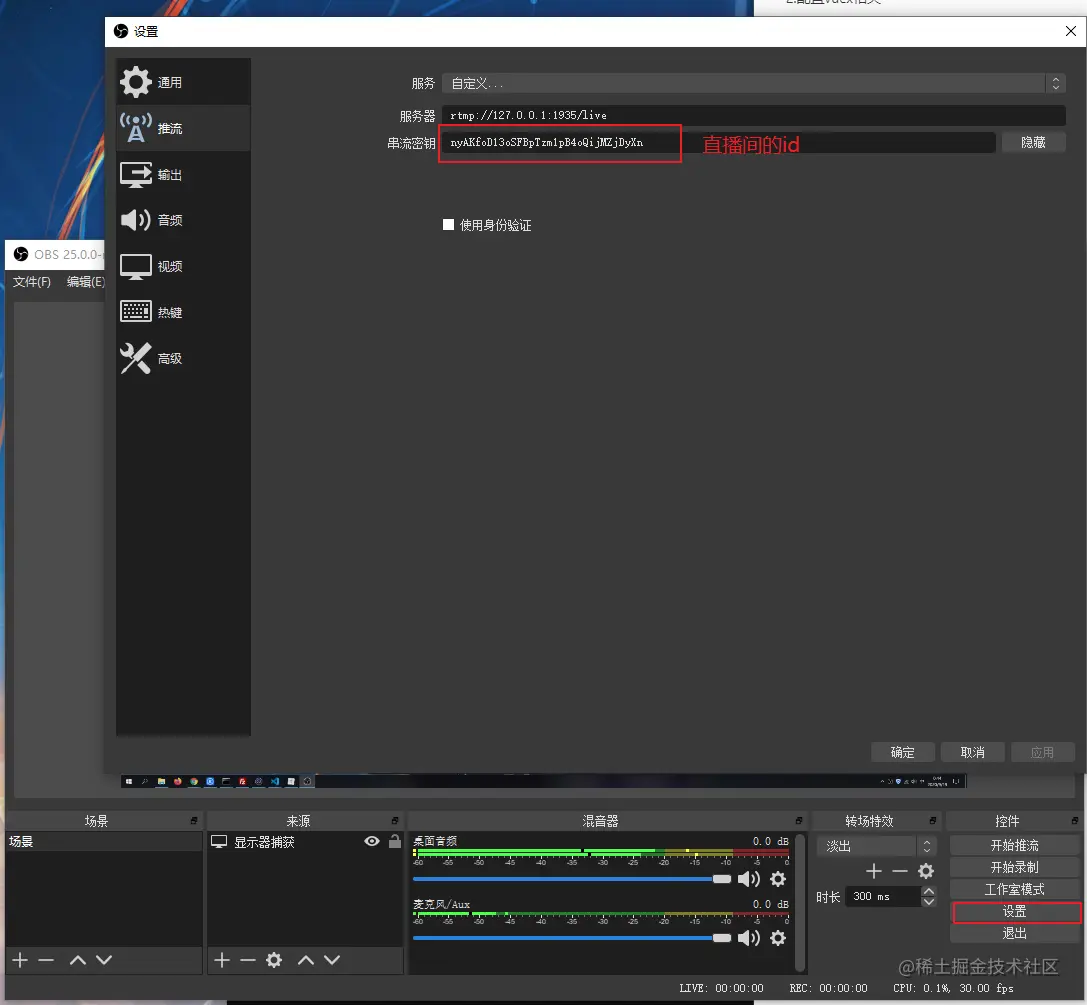Cancel settings with the 取消 button
The image size is (1087, 1005).
coord(973,752)
